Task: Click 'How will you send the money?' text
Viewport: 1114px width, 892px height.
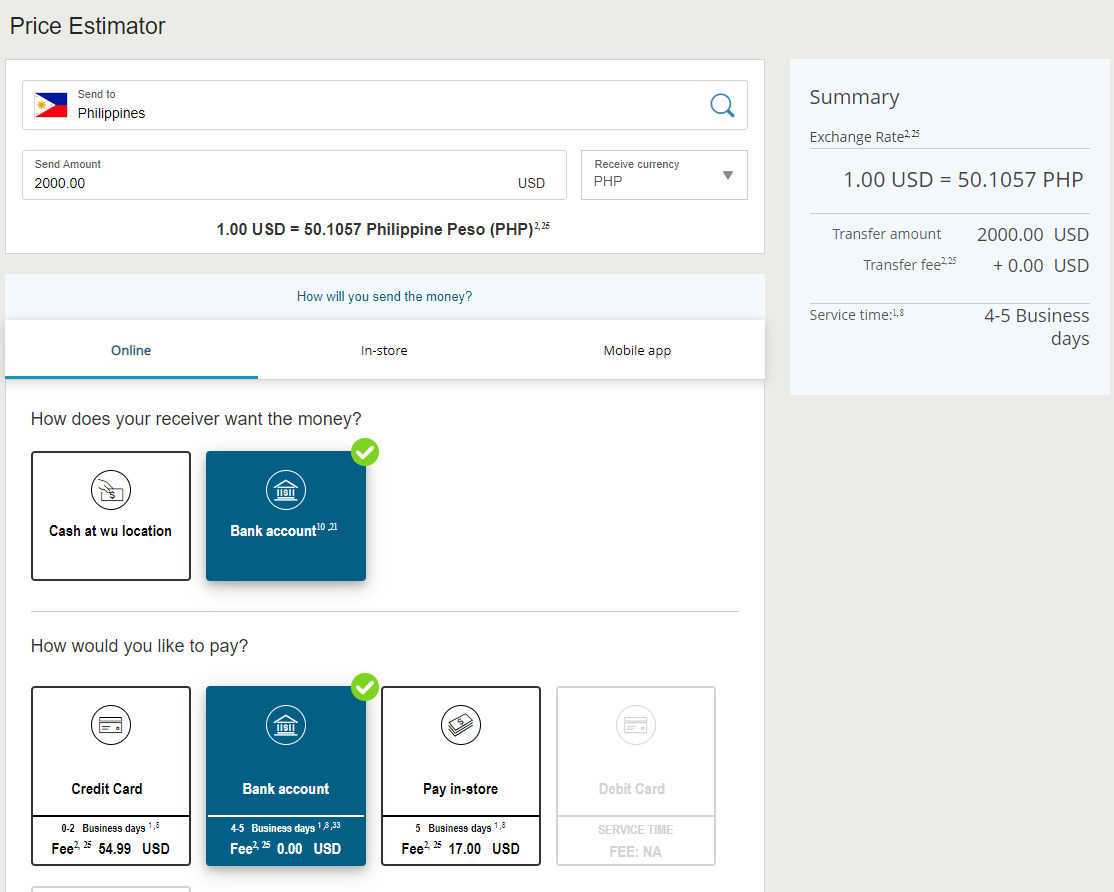Action: [x=384, y=296]
